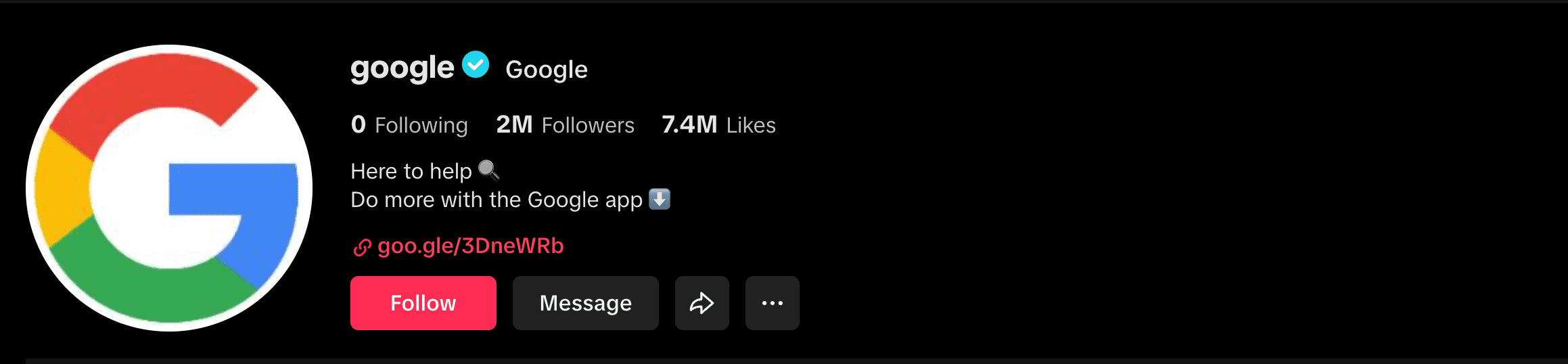Click the 0 following count number
The image size is (1568, 364).
(x=359, y=124)
